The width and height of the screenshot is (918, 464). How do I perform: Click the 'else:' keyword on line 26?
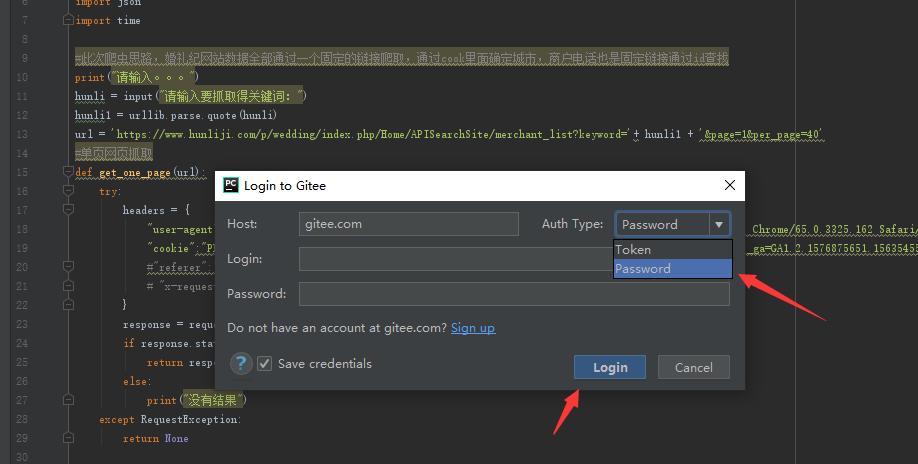[137, 381]
